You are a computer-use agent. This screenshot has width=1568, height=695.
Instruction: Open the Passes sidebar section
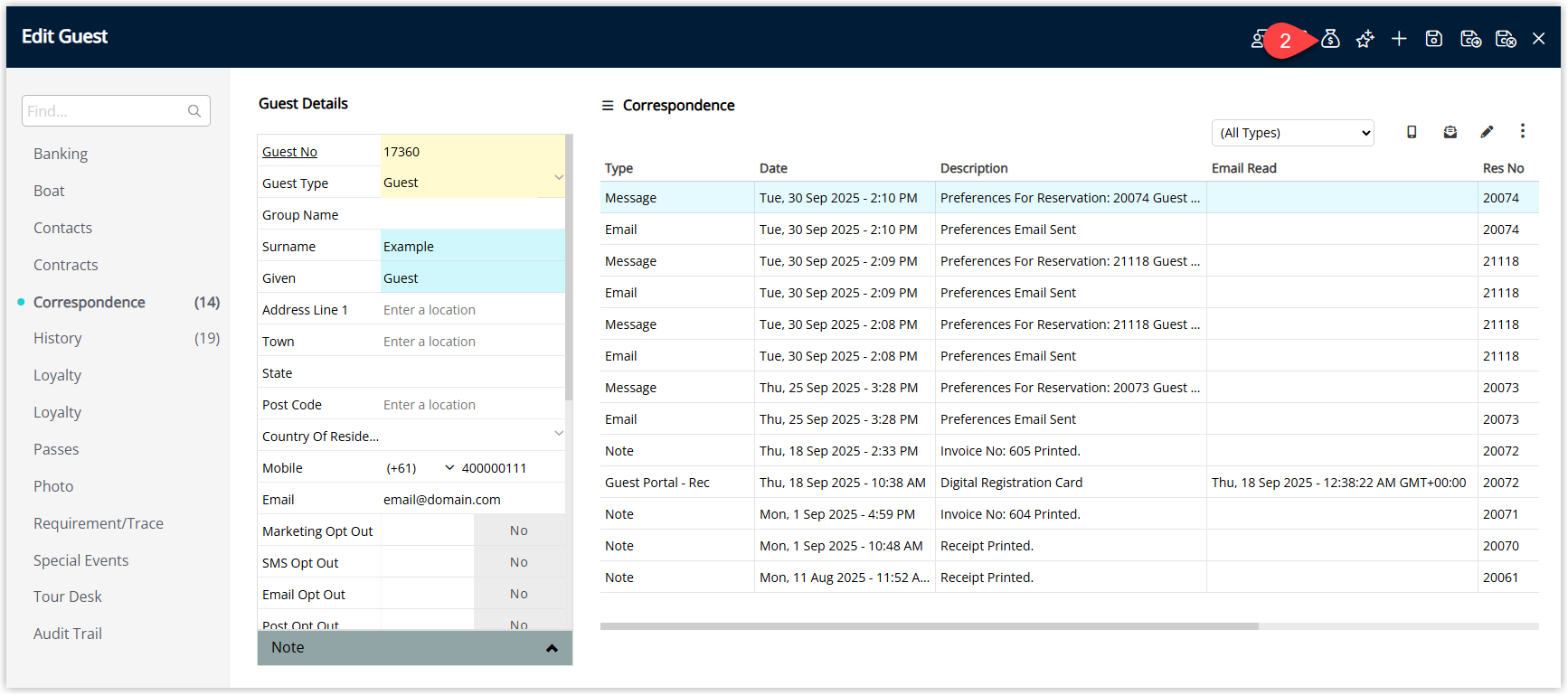(56, 449)
